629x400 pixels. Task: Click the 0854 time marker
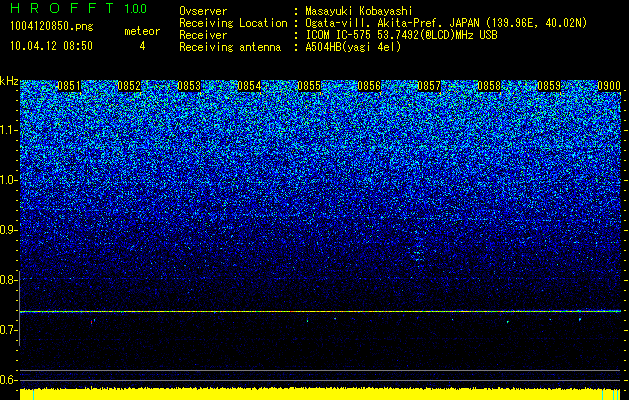coord(249,86)
